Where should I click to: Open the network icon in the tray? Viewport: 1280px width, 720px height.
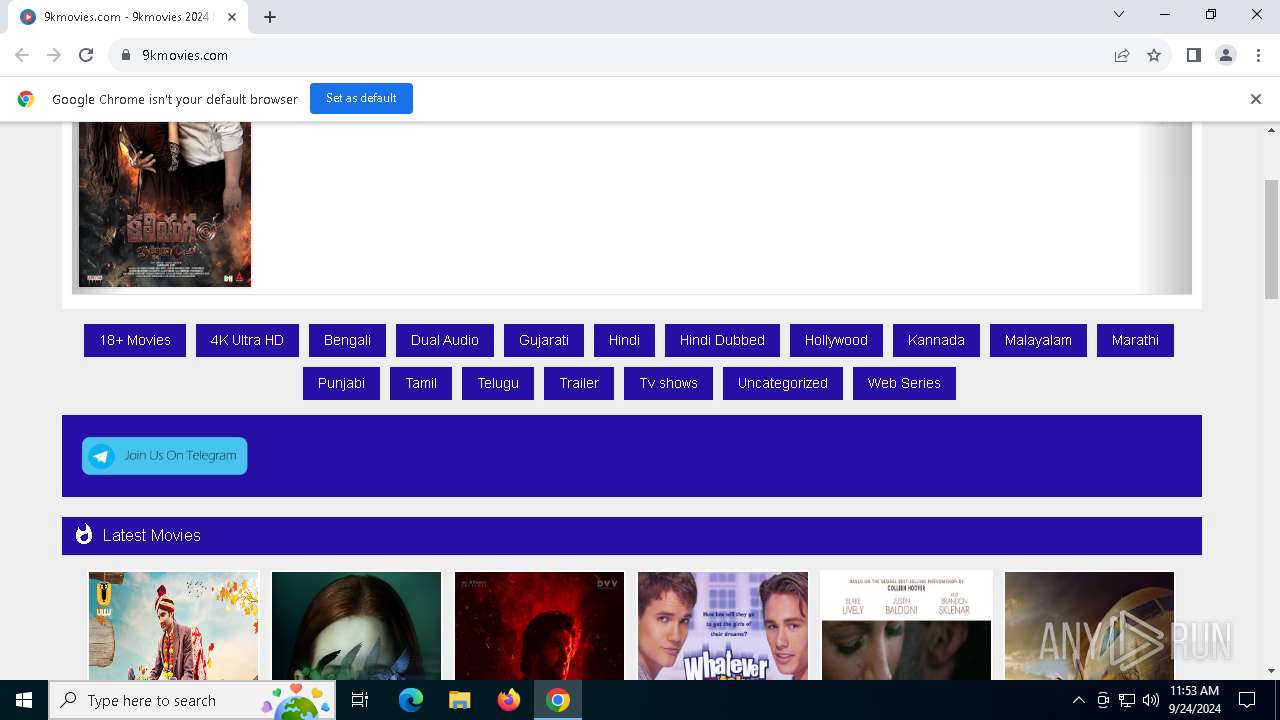coord(1127,700)
